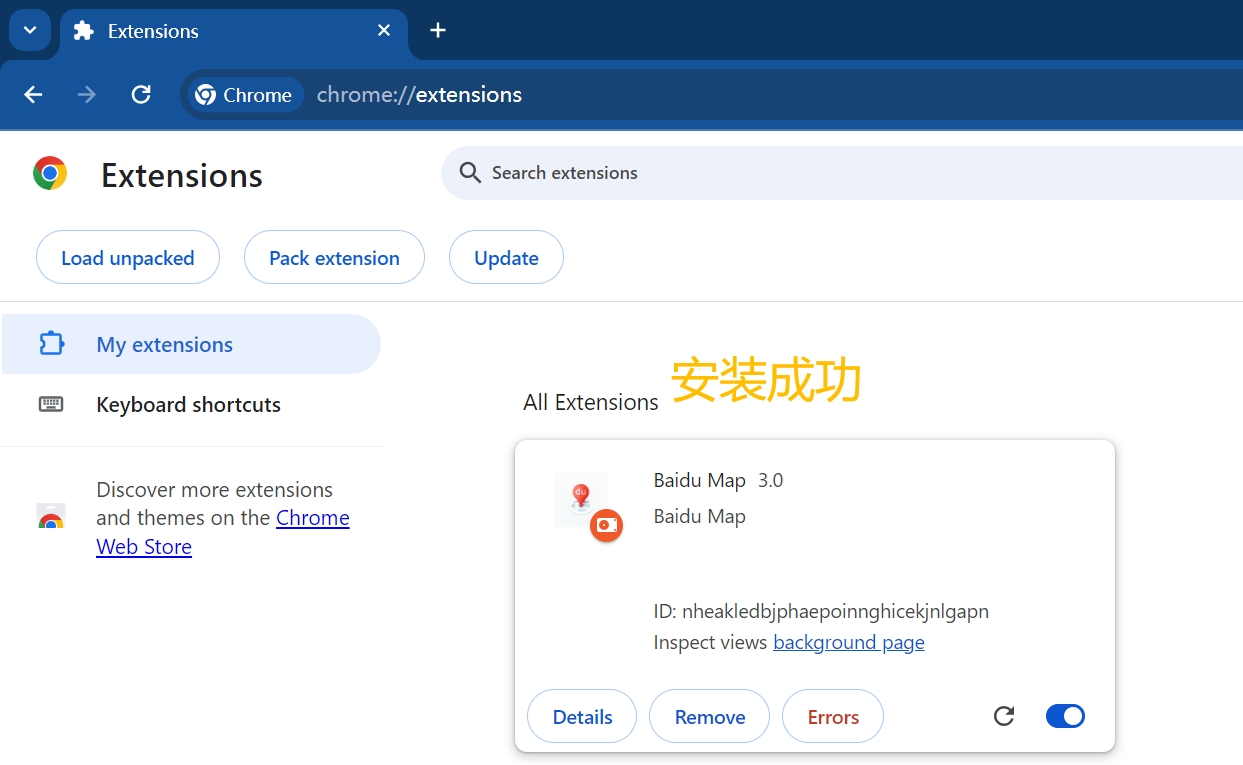This screenshot has height=765, width=1243.
Task: Click the My extensions puzzle icon
Action: [x=51, y=344]
